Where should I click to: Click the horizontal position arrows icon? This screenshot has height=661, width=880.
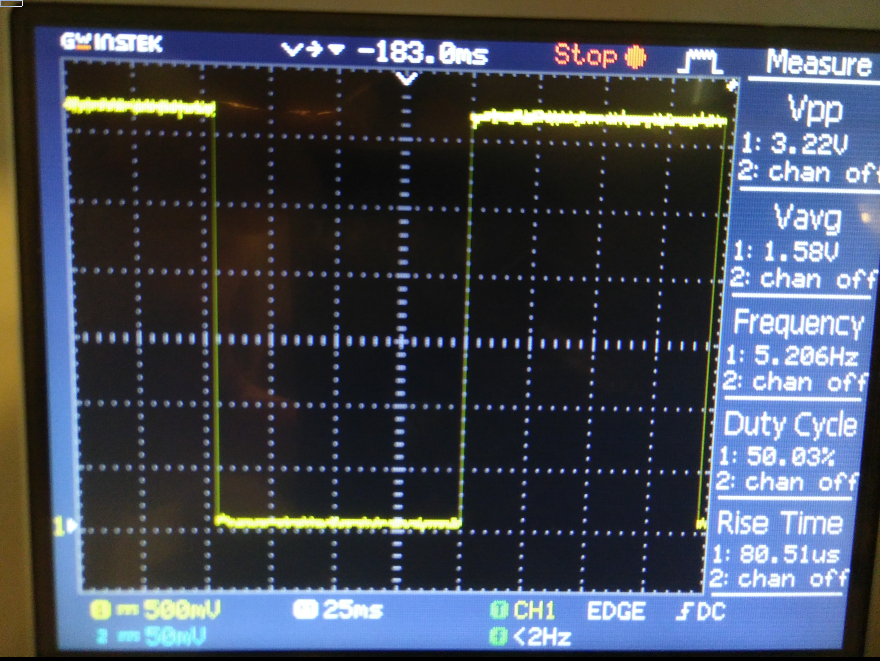point(312,50)
